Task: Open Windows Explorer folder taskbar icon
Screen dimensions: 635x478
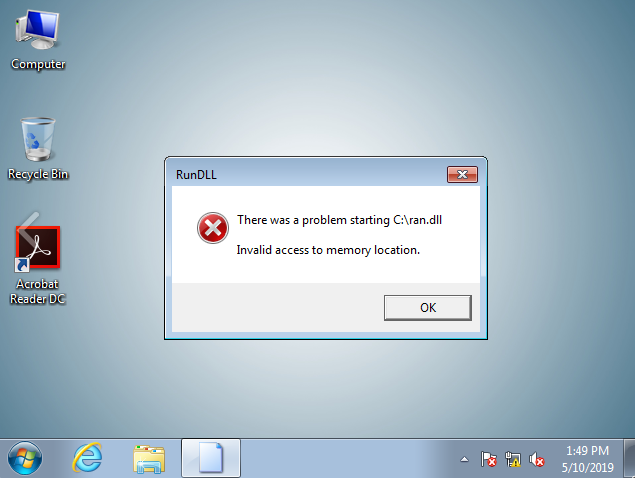Action: pyautogui.click(x=149, y=459)
